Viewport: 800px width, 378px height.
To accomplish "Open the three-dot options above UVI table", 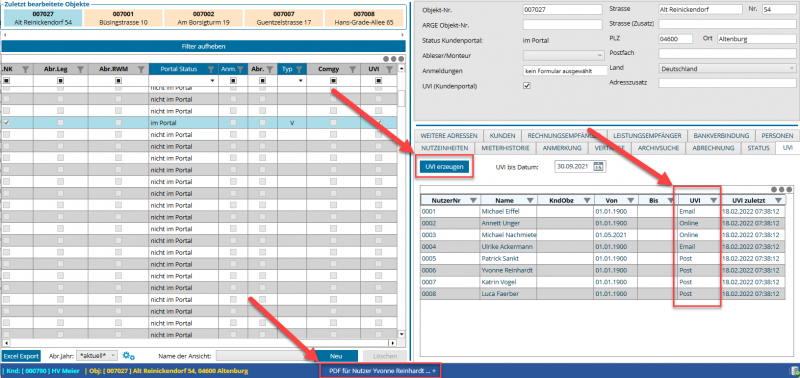I will 783,189.
